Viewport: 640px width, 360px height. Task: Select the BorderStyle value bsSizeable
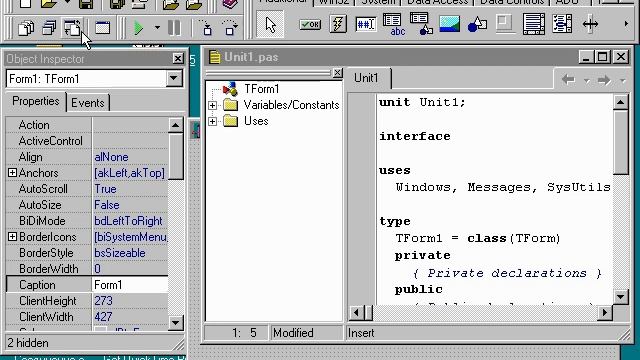(130, 253)
